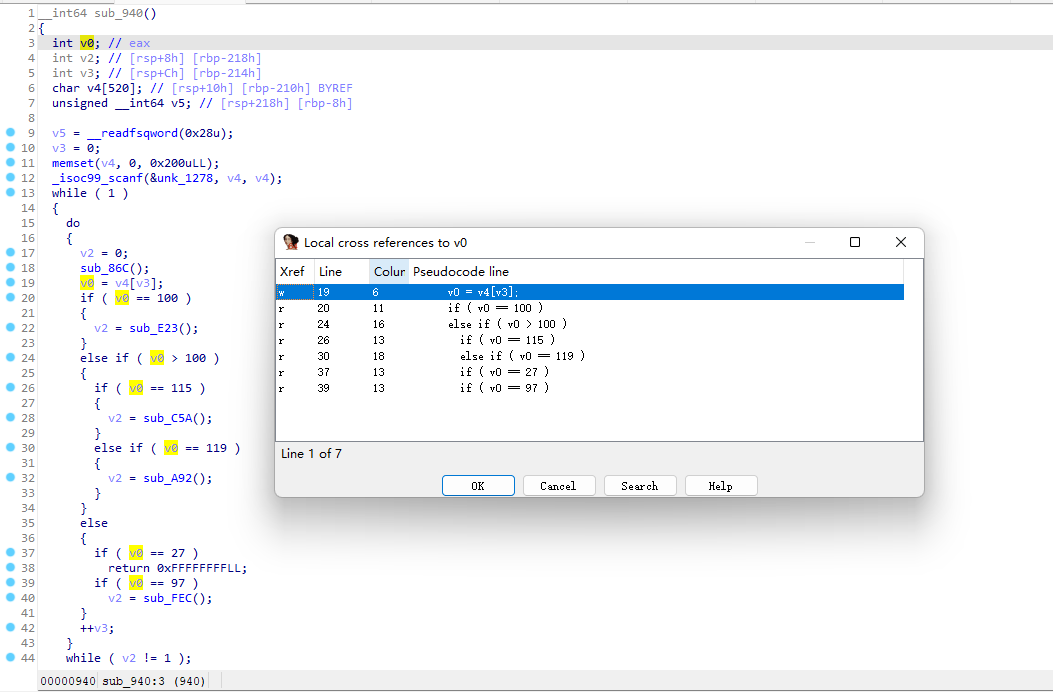Screen dimensions: 1053x692
Task: Click the IDA icon in the dialog title bar
Action: point(290,241)
